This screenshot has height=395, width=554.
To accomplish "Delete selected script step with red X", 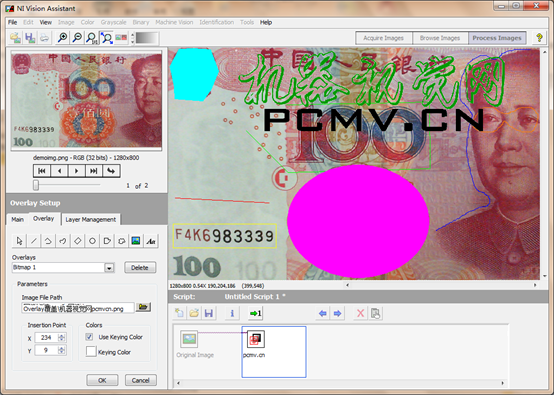I will pyautogui.click(x=360, y=313).
